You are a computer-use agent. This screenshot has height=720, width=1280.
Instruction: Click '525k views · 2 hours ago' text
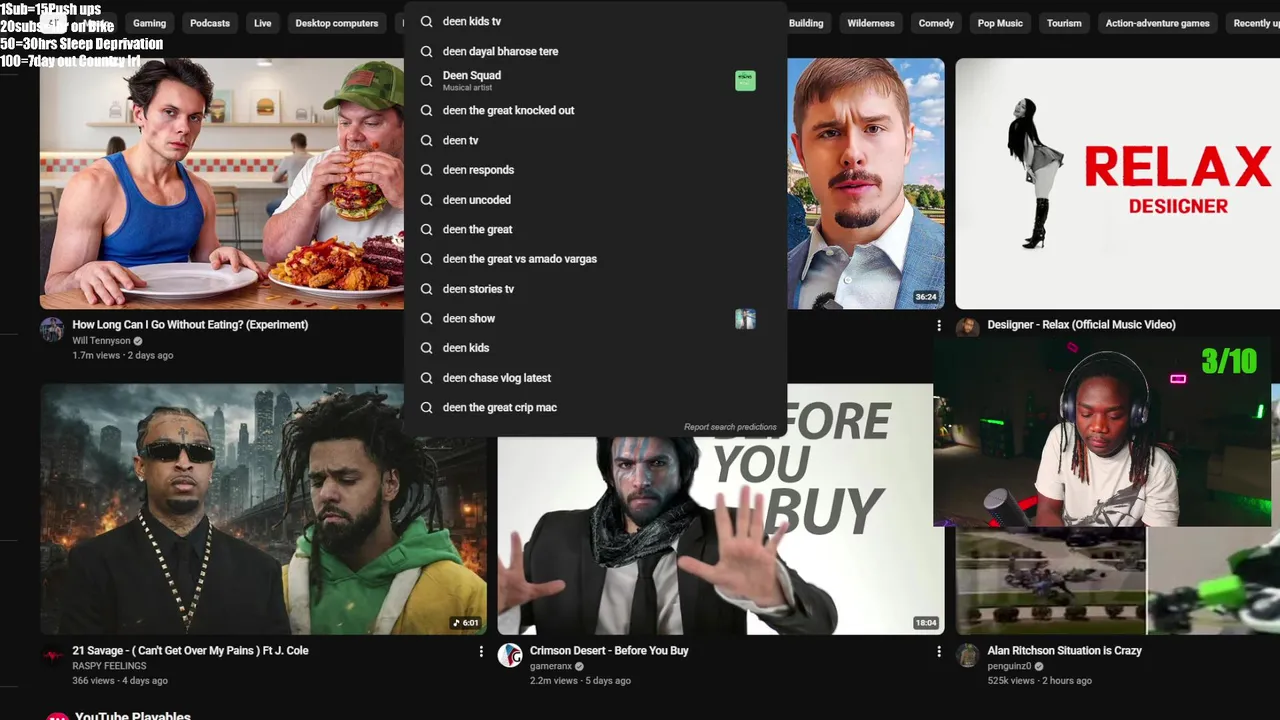(1039, 681)
